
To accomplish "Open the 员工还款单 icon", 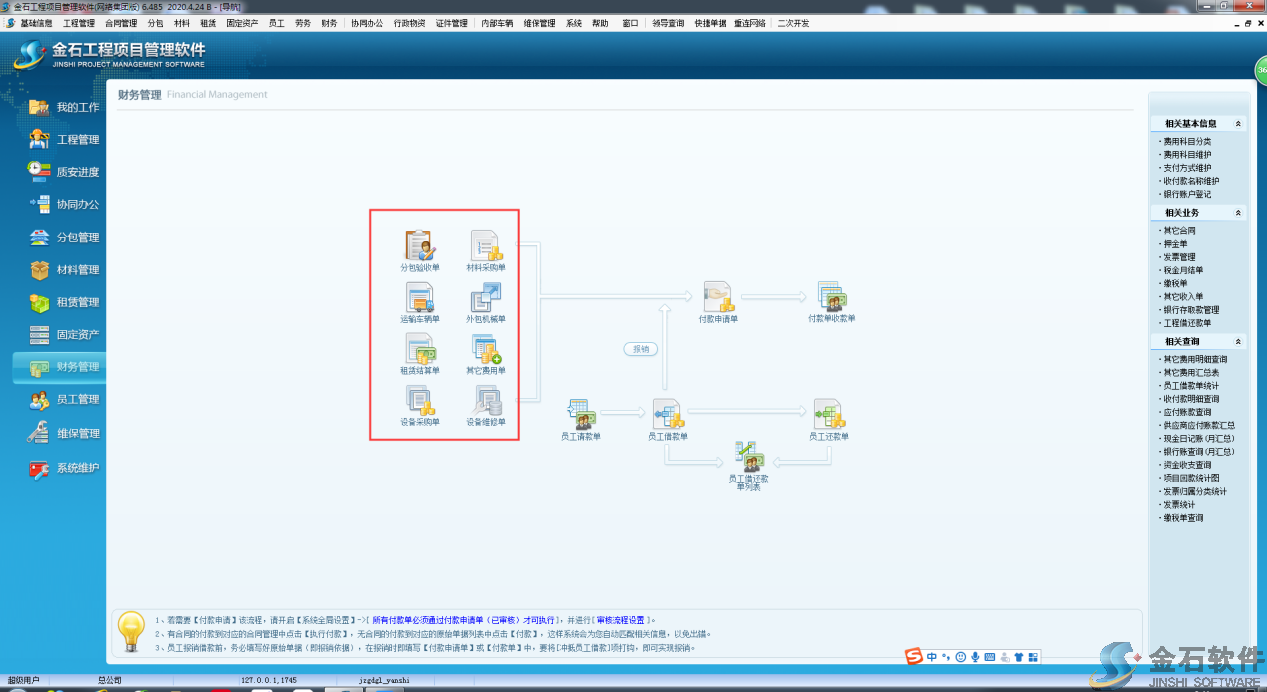I will coord(828,414).
